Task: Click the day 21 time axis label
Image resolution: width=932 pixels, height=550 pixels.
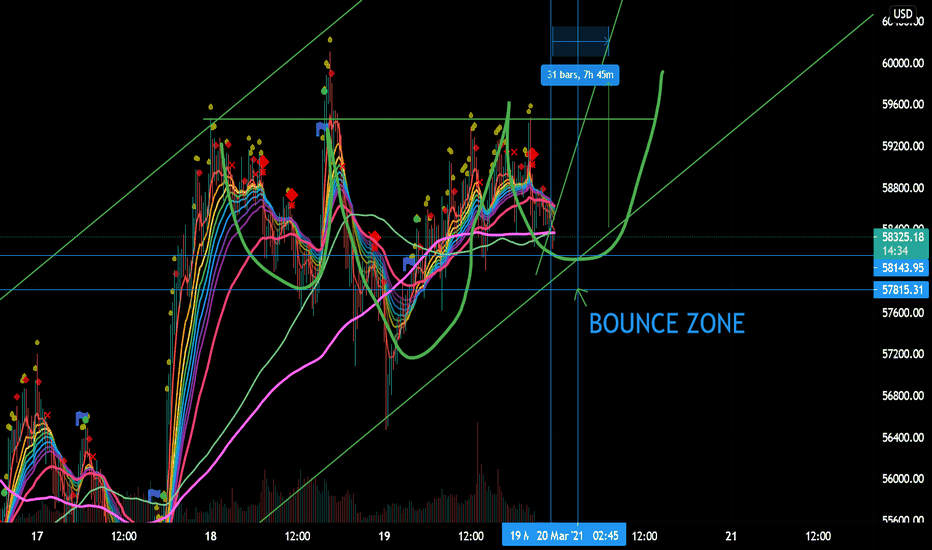Action: 731,536
